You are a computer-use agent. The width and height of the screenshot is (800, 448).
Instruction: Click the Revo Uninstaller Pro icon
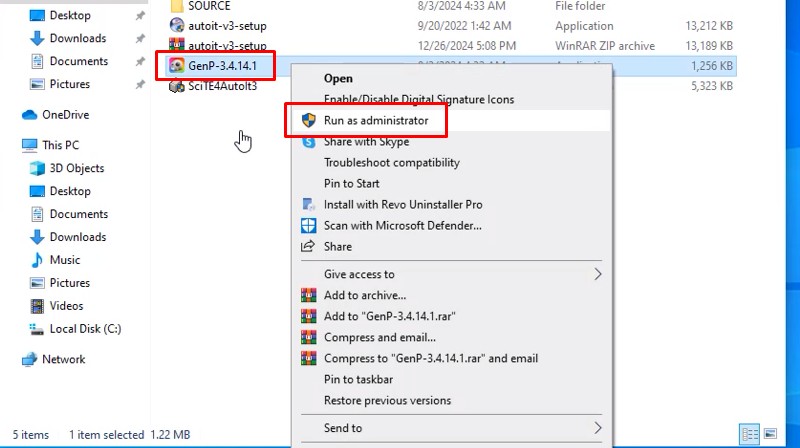click(x=308, y=204)
